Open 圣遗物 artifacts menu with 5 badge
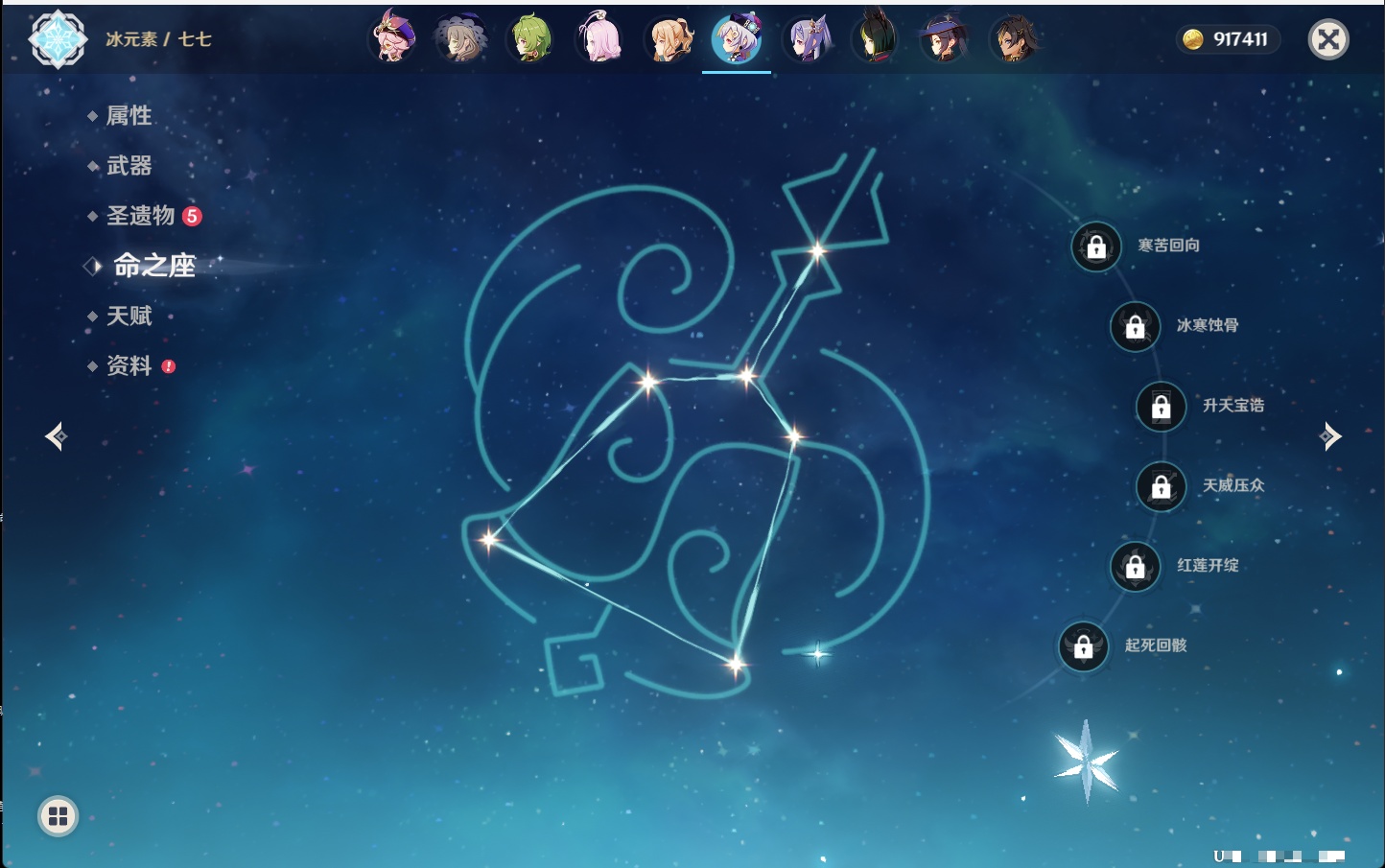The width and height of the screenshot is (1385, 868). coord(141,216)
